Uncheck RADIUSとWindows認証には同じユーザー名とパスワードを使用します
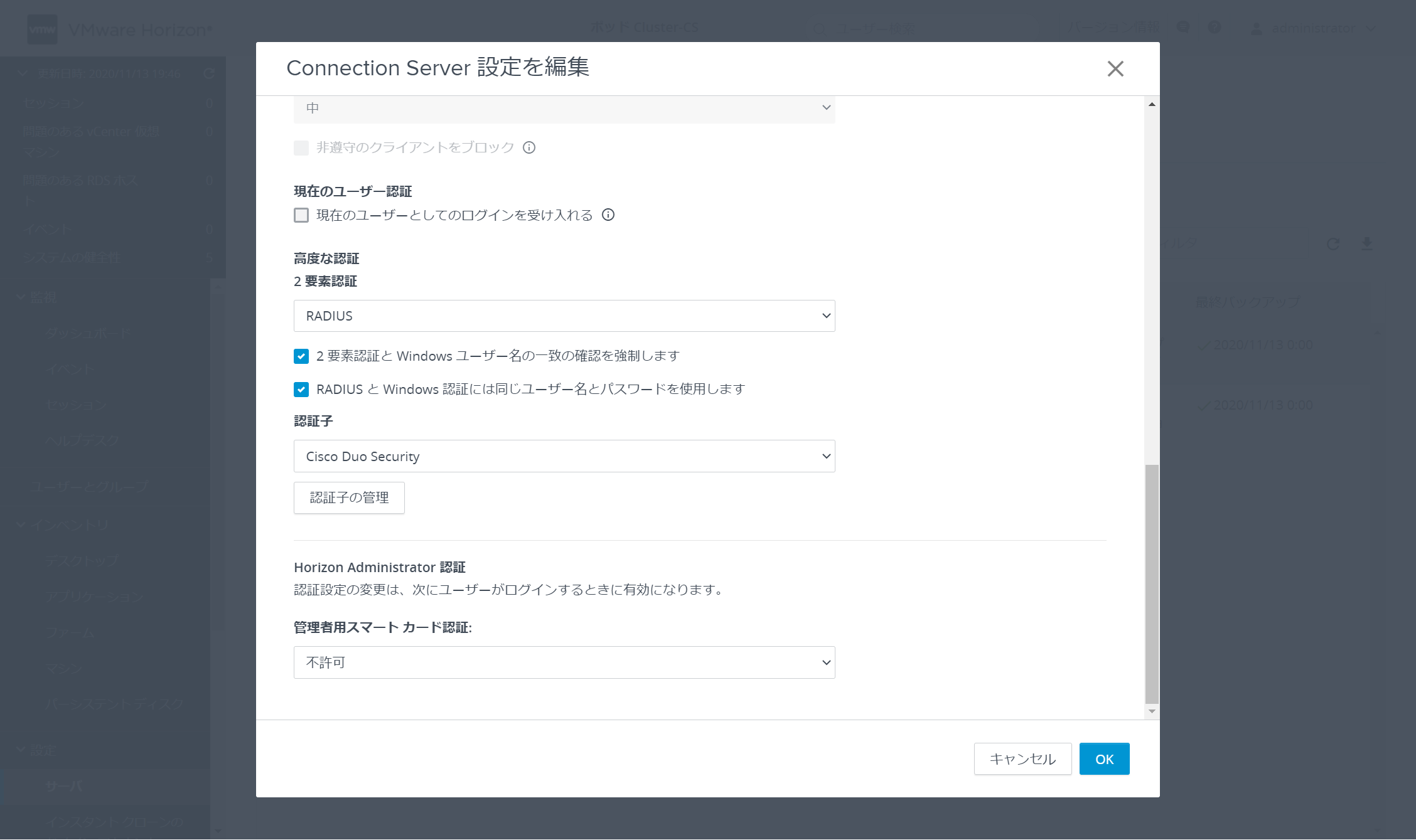Image resolution: width=1416 pixels, height=840 pixels. pos(301,389)
